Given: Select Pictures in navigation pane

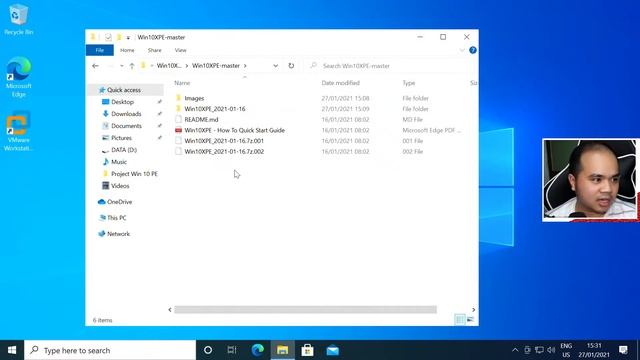Looking at the screenshot, I should (x=121, y=138).
